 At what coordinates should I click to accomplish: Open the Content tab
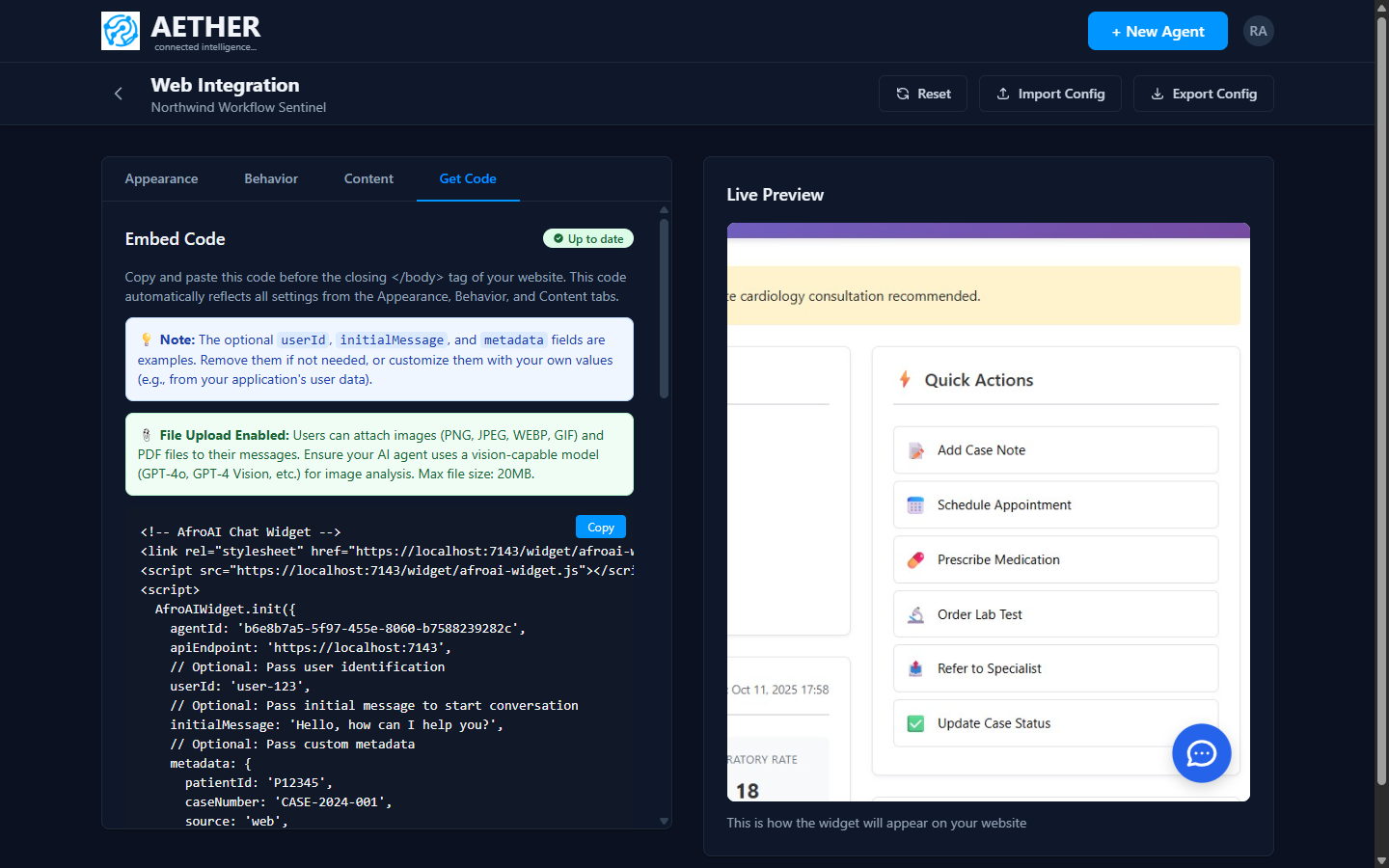(368, 178)
